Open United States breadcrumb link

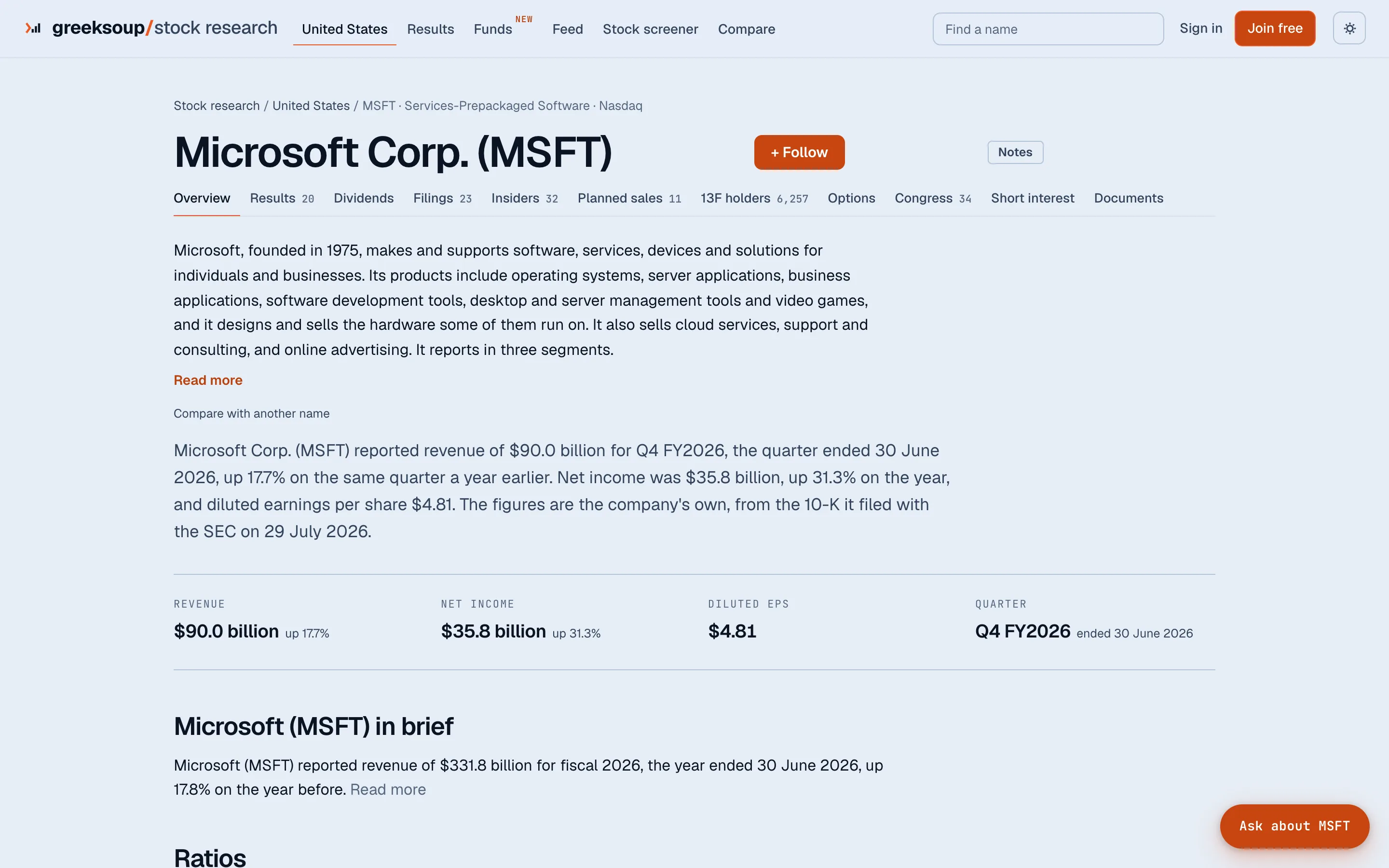click(311, 106)
